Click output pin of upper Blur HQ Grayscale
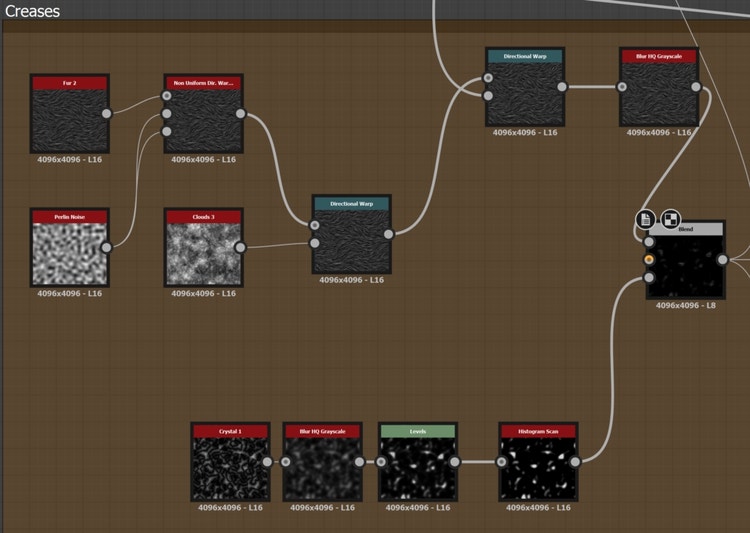750x533 pixels. click(696, 87)
